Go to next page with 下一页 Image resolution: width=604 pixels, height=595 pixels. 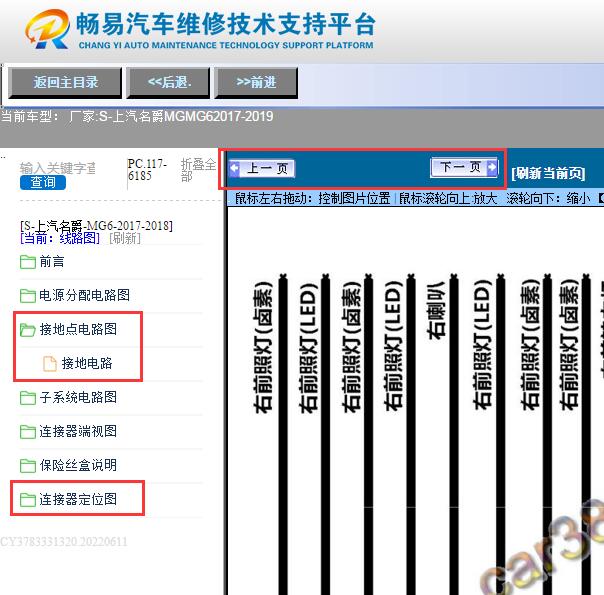coord(464,168)
